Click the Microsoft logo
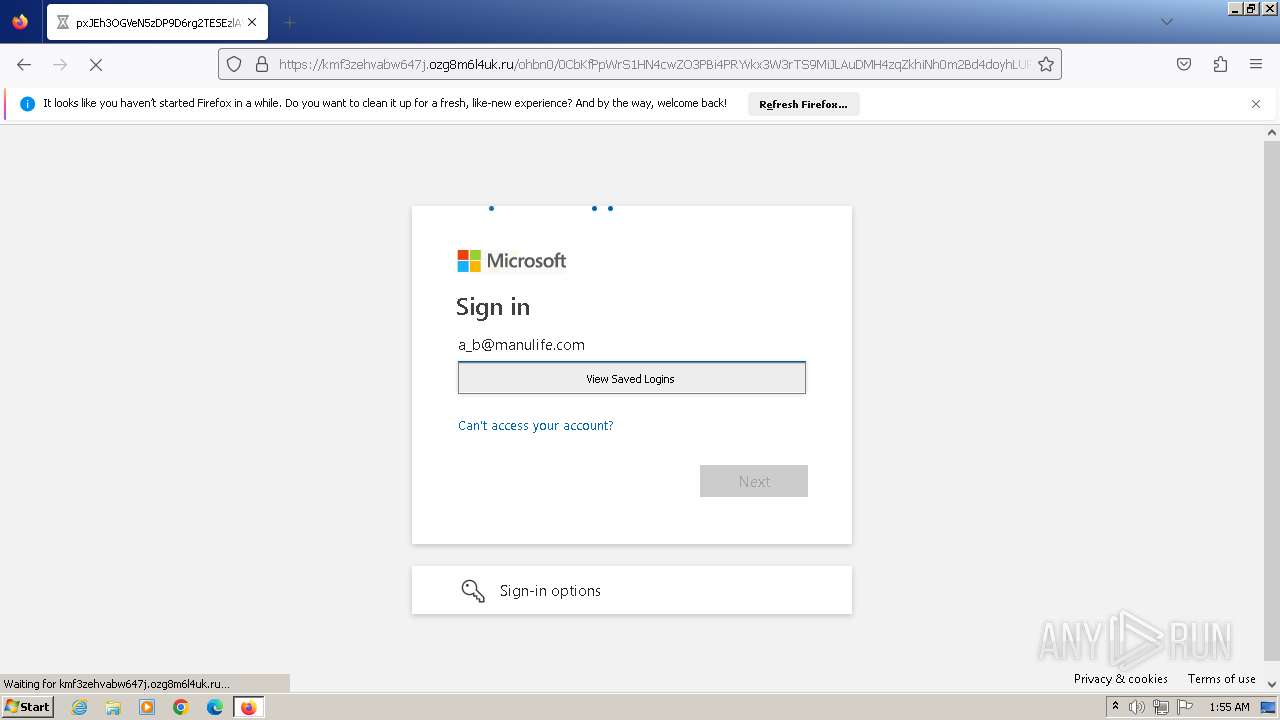This screenshot has width=1280, height=720. [512, 261]
